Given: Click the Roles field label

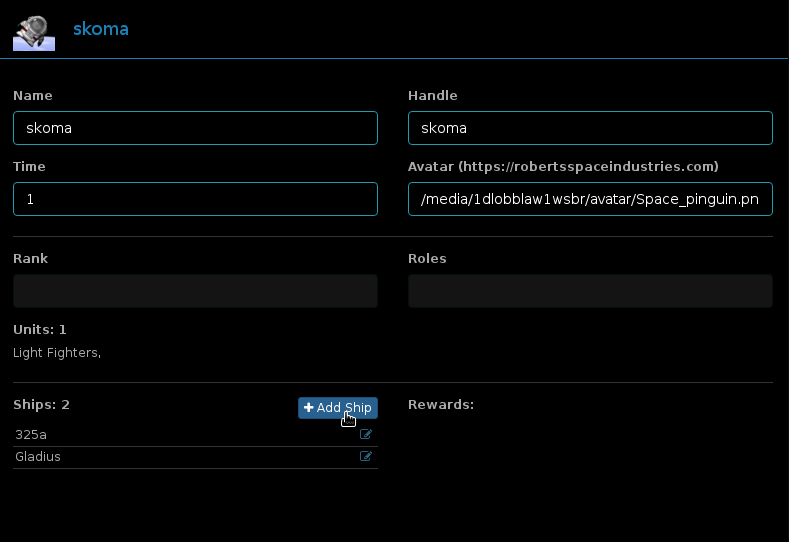Looking at the screenshot, I should [427, 258].
